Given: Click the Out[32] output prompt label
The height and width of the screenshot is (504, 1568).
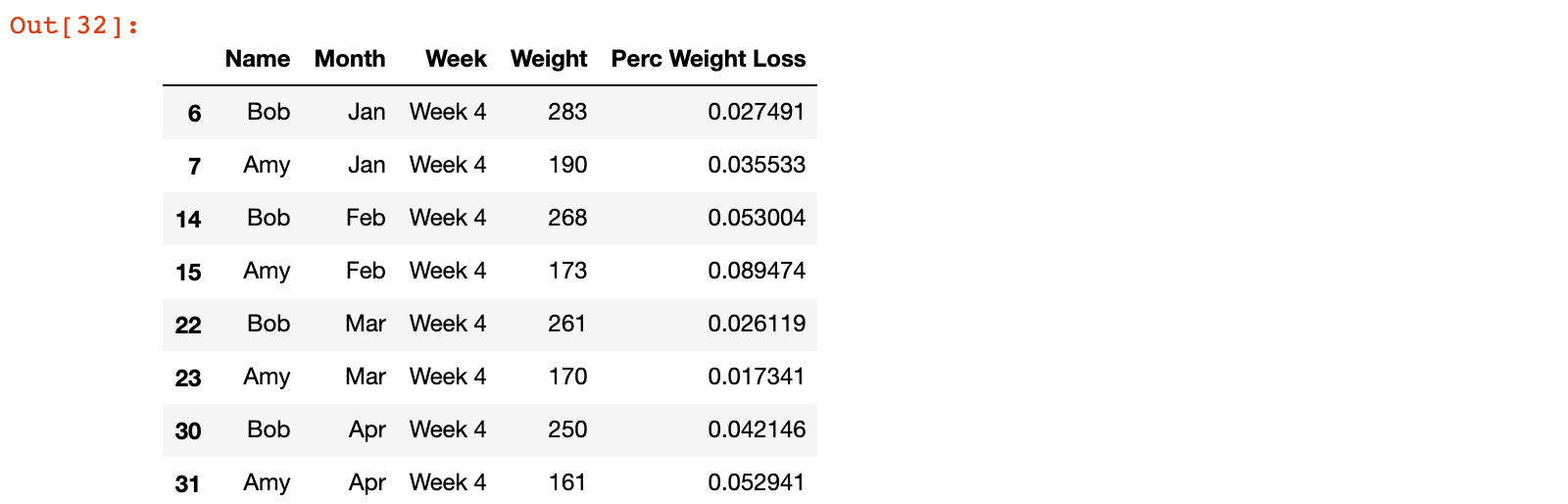Looking at the screenshot, I should pos(74,25).
